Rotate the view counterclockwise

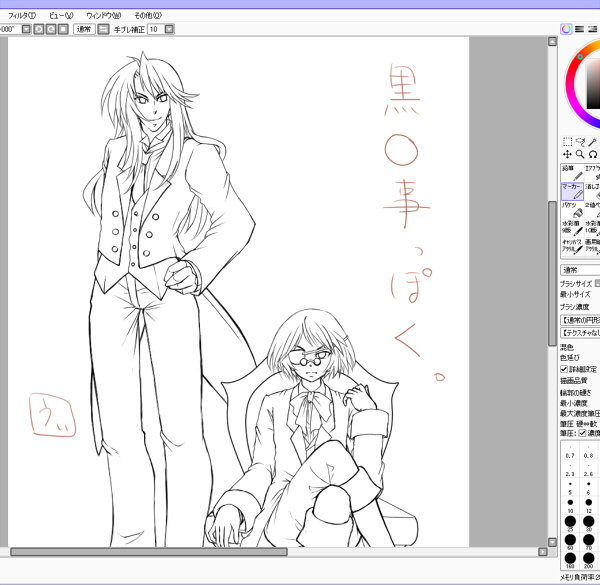coord(39,29)
